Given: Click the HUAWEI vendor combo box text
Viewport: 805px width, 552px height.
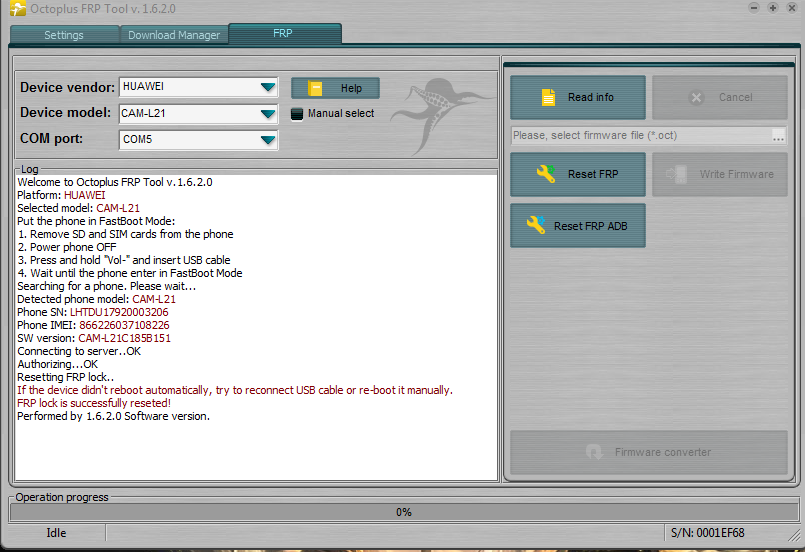Looking at the screenshot, I should coord(143,86).
